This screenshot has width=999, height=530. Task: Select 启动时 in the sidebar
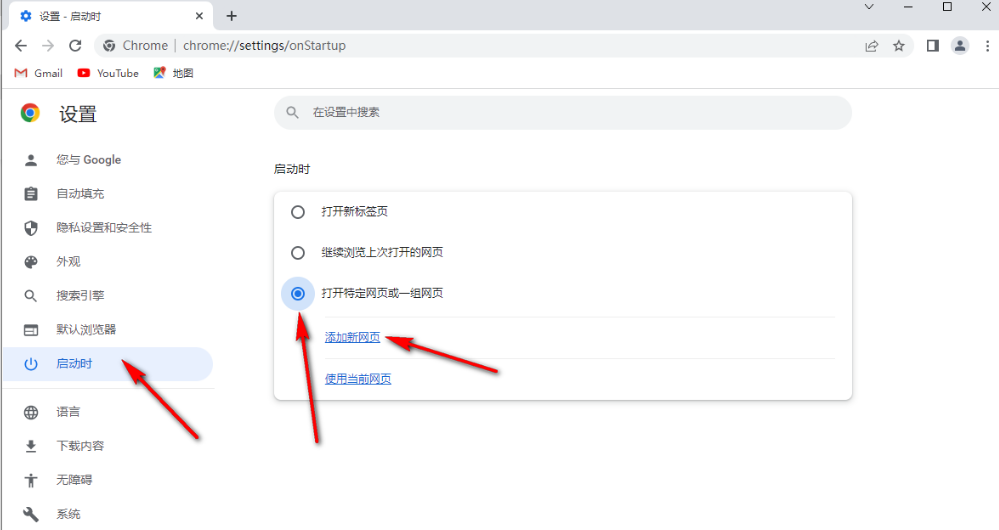(108, 364)
